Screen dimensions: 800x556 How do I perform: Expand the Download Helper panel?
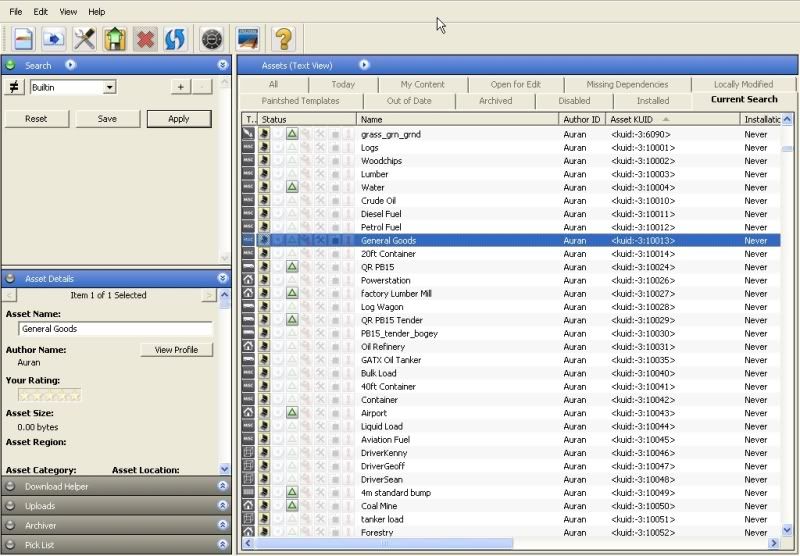[223, 487]
